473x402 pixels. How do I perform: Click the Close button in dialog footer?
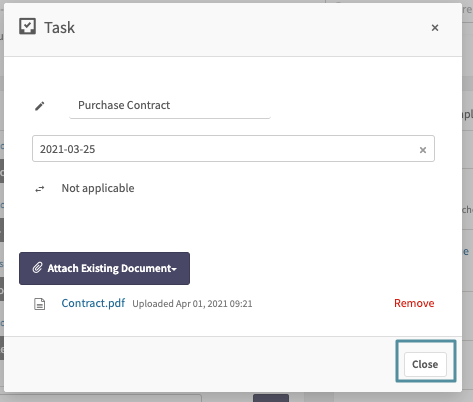click(425, 364)
